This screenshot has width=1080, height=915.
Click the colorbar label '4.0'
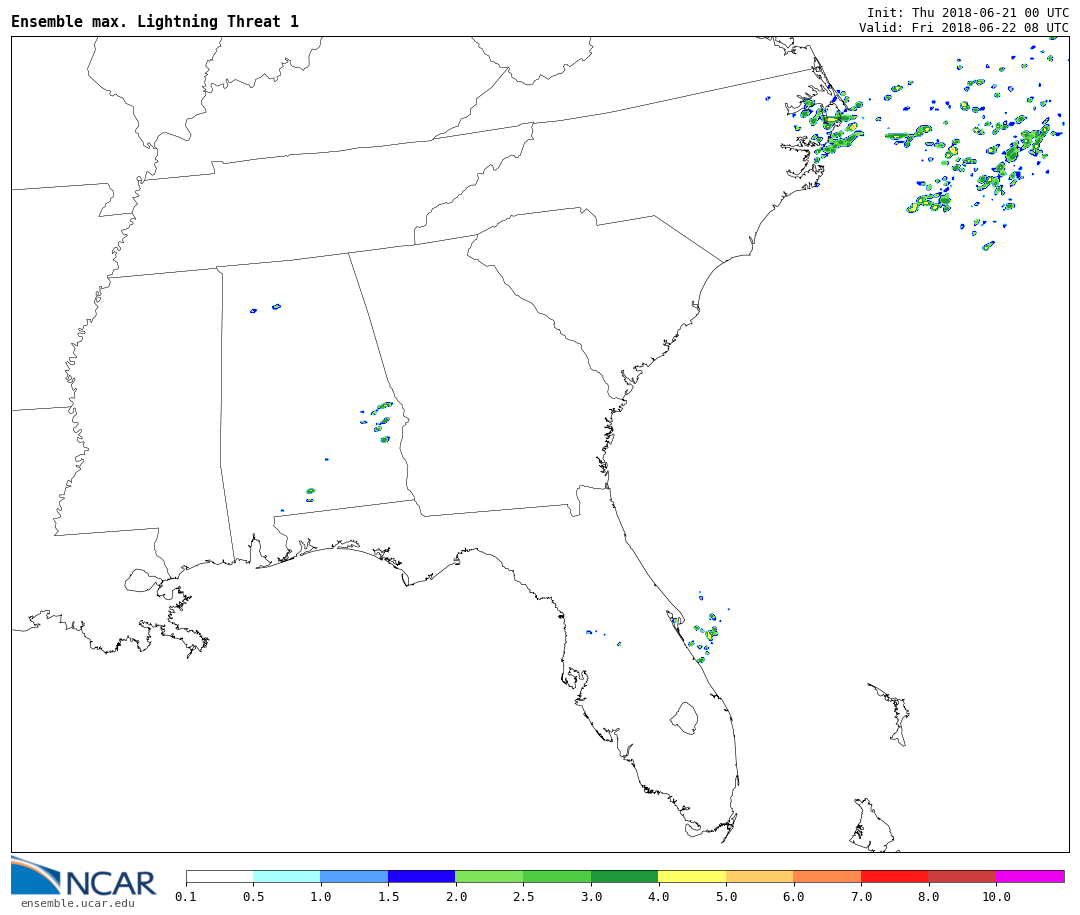[658, 896]
